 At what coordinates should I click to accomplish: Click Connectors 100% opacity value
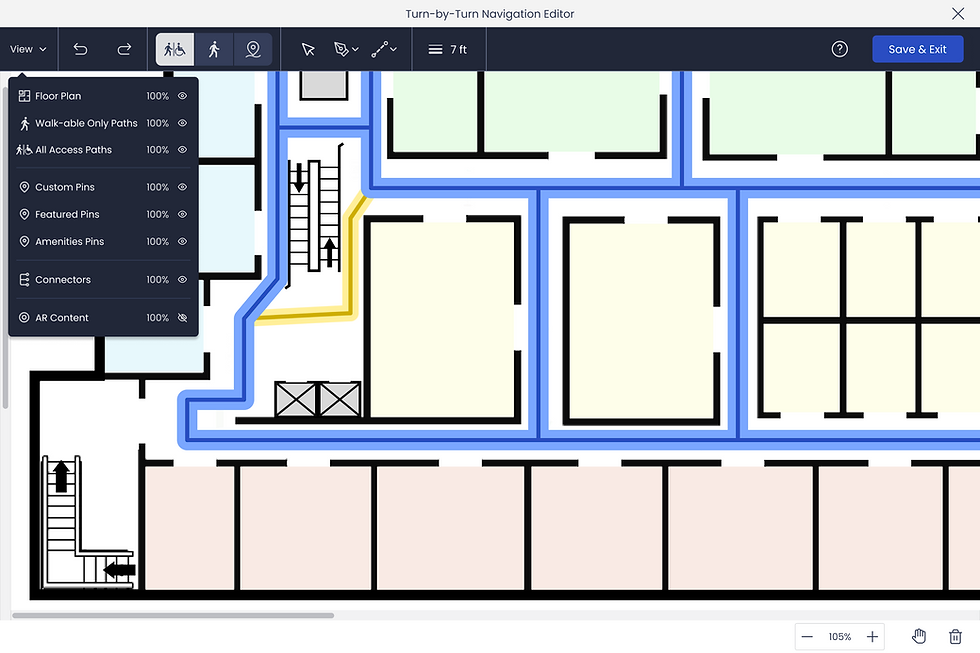(x=158, y=279)
